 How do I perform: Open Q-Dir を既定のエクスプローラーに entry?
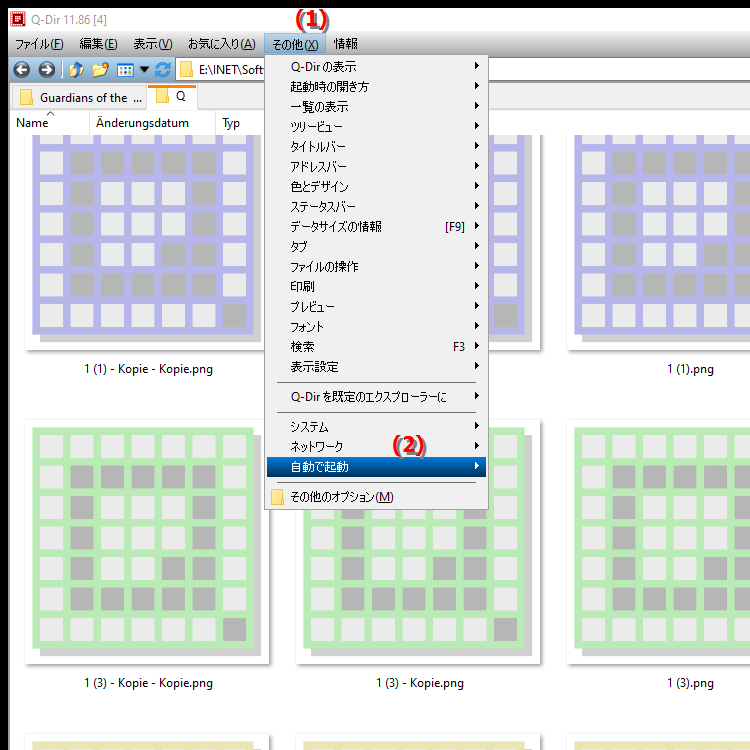[x=376, y=397]
